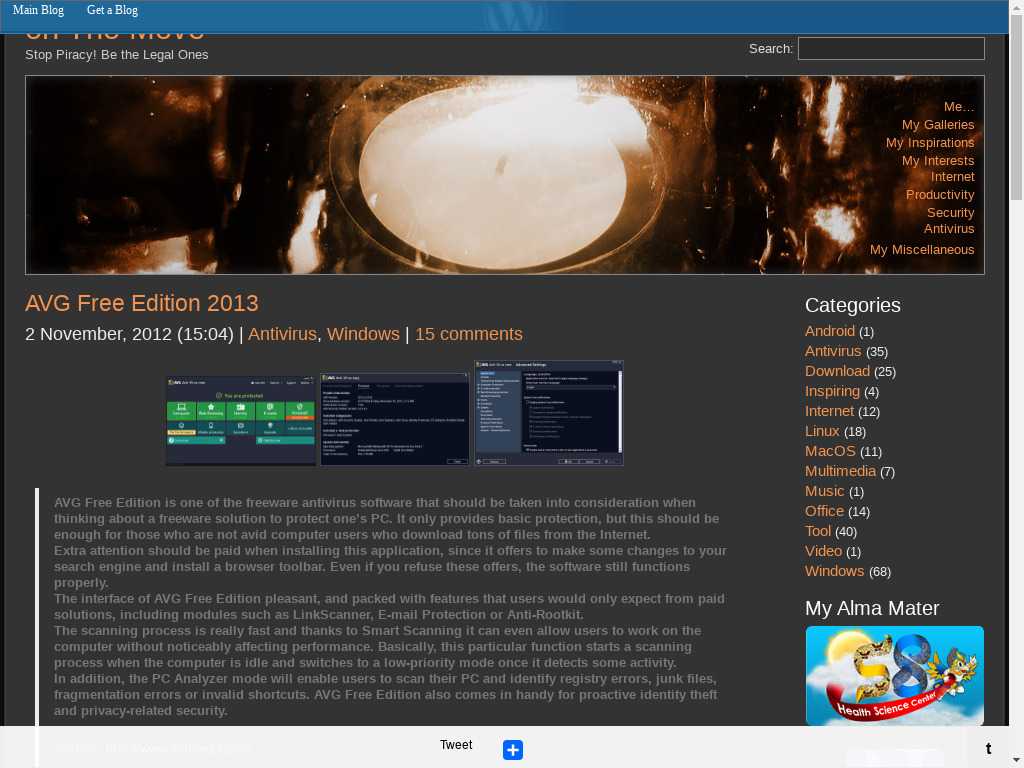Select the Linux category in the sidebar

click(822, 431)
